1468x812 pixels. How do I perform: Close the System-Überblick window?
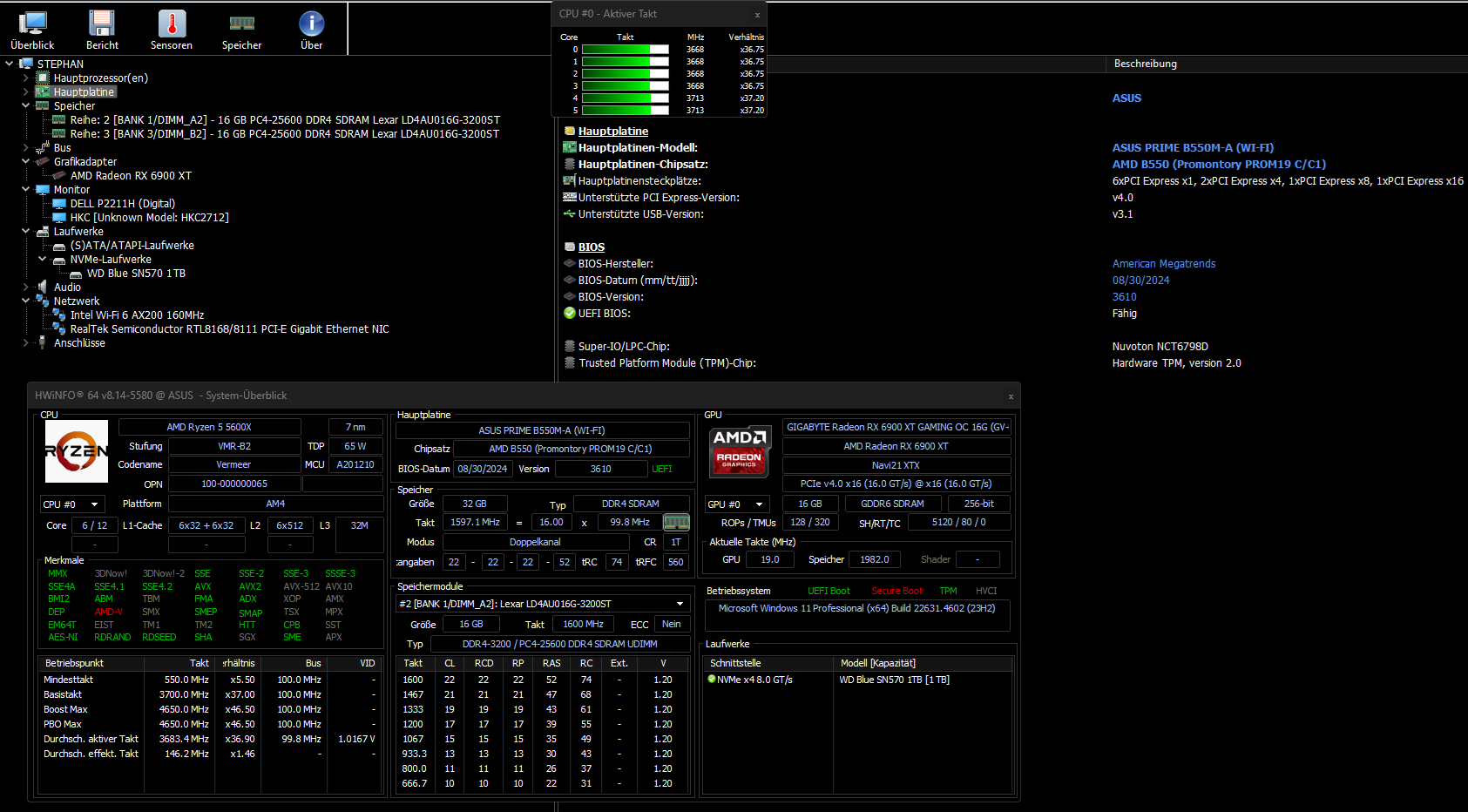point(1011,396)
